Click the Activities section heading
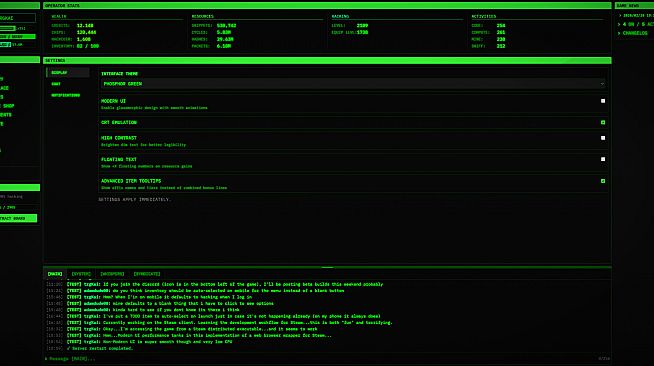Viewport: 654px width, 366px height. (x=484, y=17)
